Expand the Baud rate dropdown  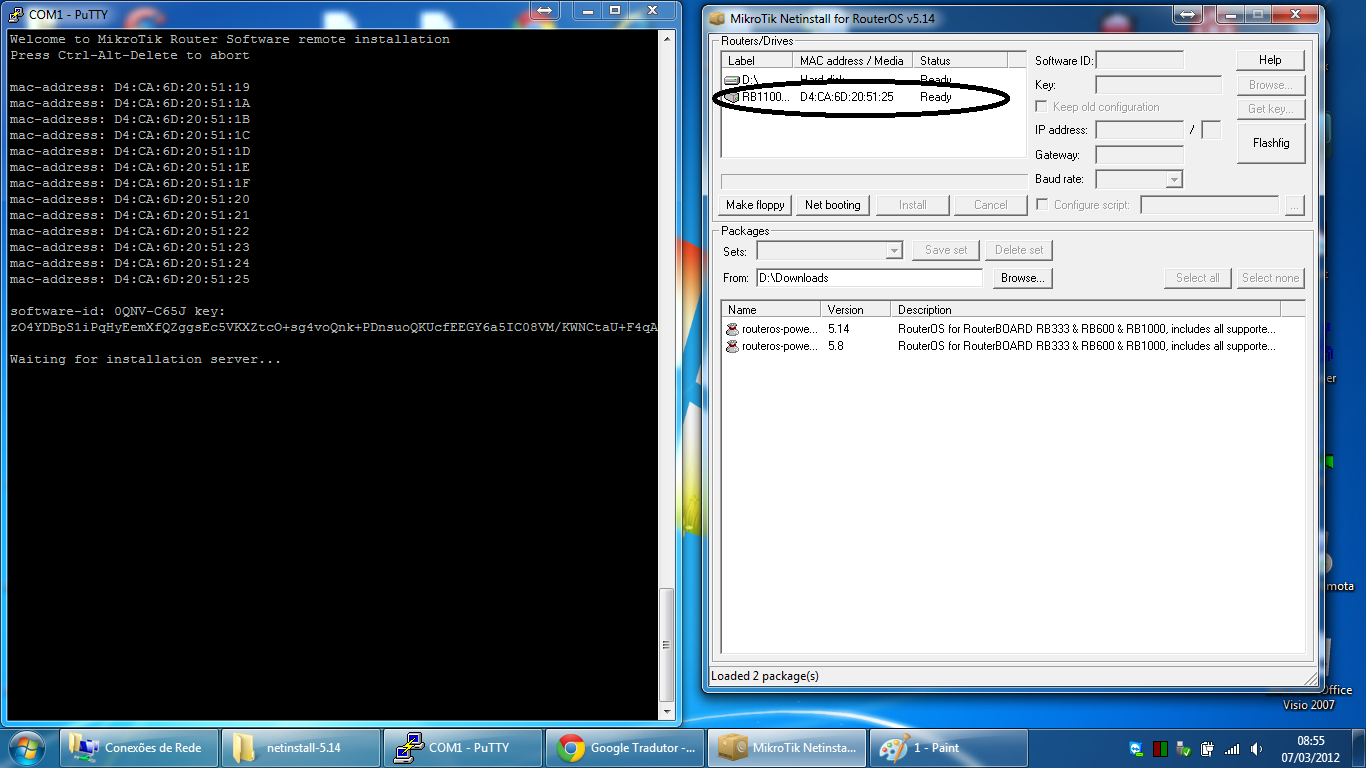[1174, 180]
